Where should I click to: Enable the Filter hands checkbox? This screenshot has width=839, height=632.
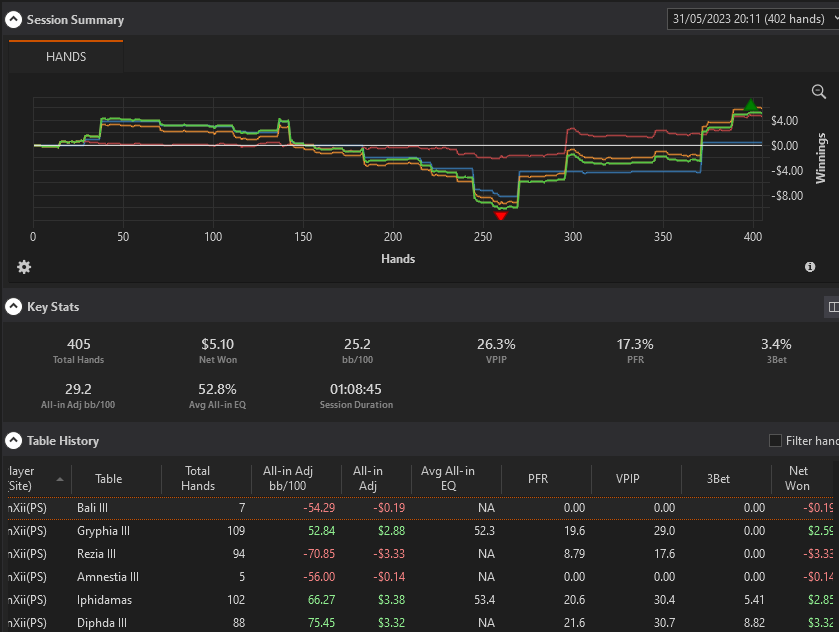(x=775, y=440)
